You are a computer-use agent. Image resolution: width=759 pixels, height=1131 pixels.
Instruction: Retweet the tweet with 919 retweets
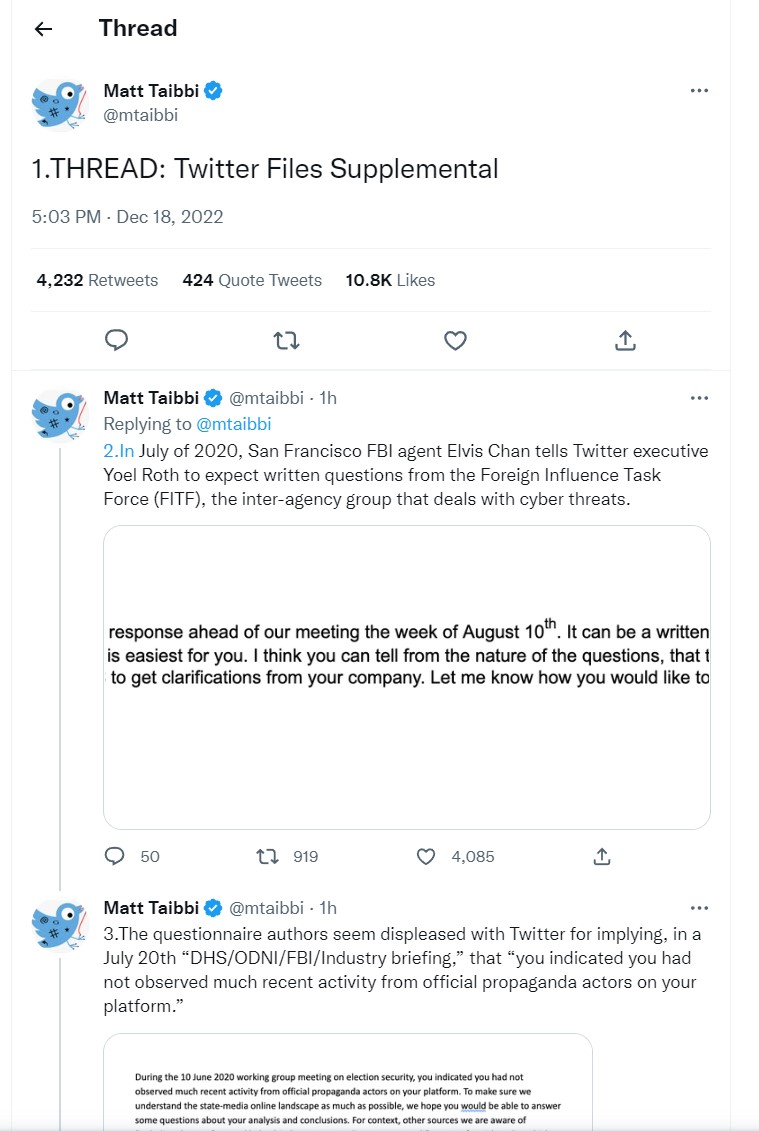[x=268, y=856]
